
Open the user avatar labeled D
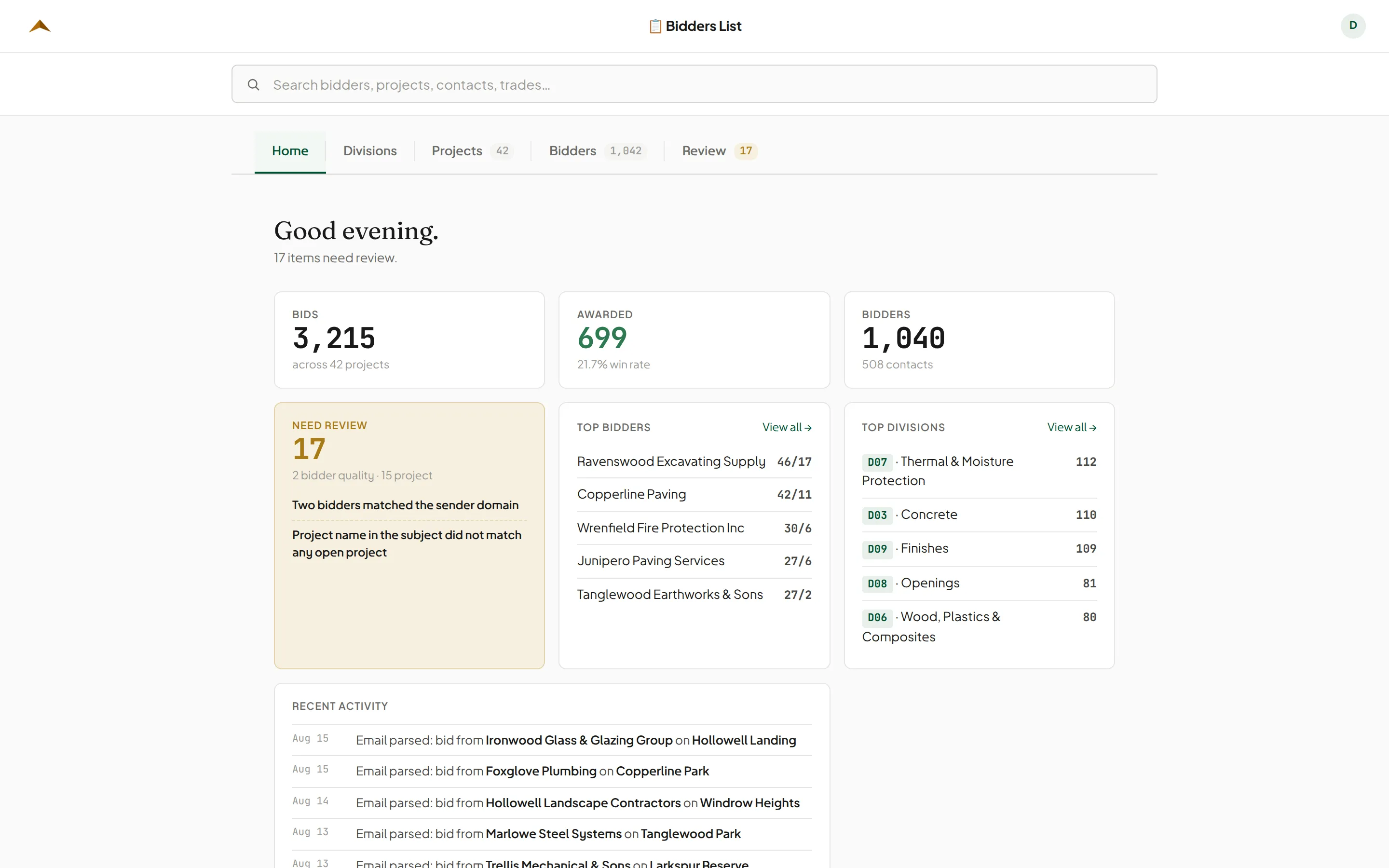point(1353,26)
